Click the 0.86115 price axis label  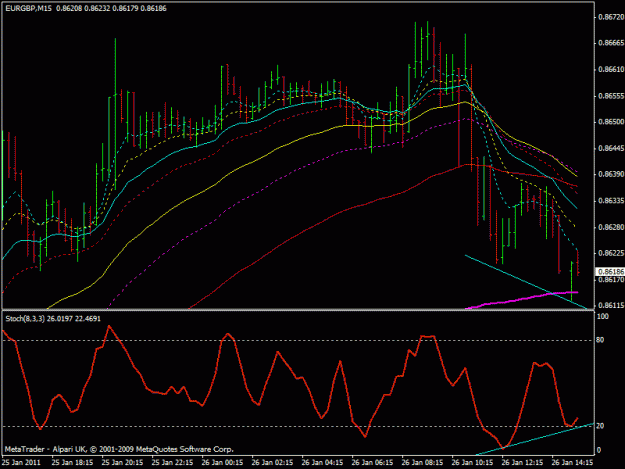point(611,306)
